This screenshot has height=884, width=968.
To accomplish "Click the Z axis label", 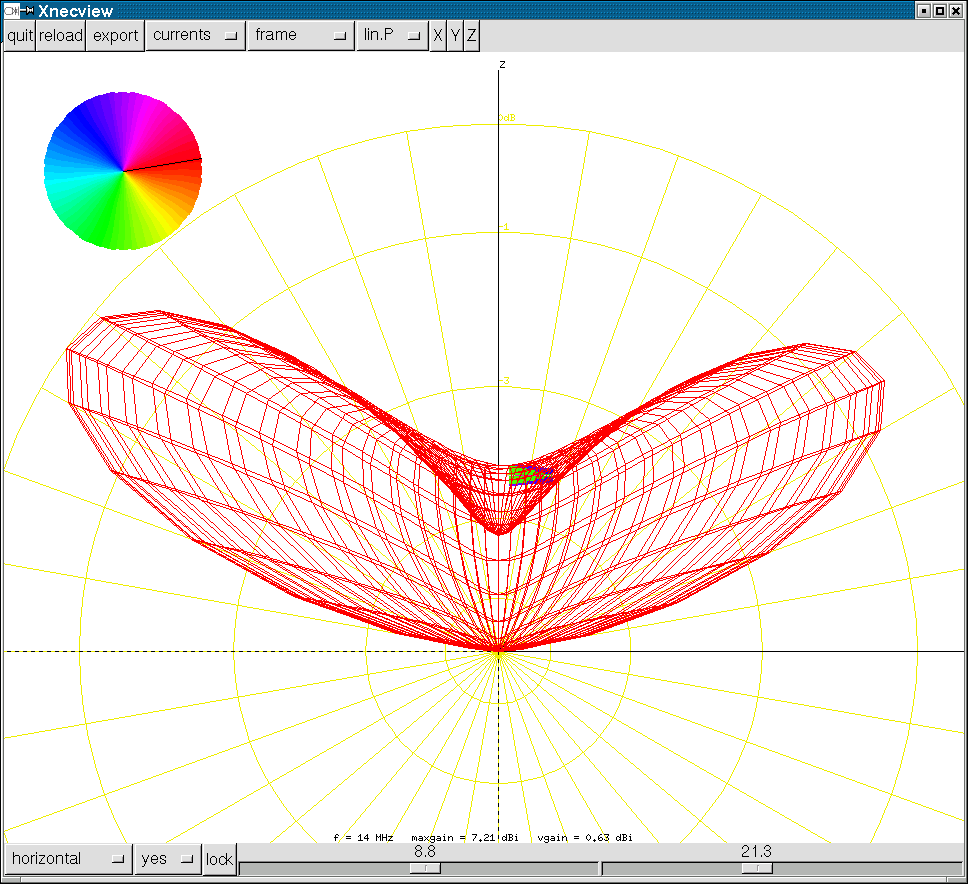I will click(x=503, y=64).
